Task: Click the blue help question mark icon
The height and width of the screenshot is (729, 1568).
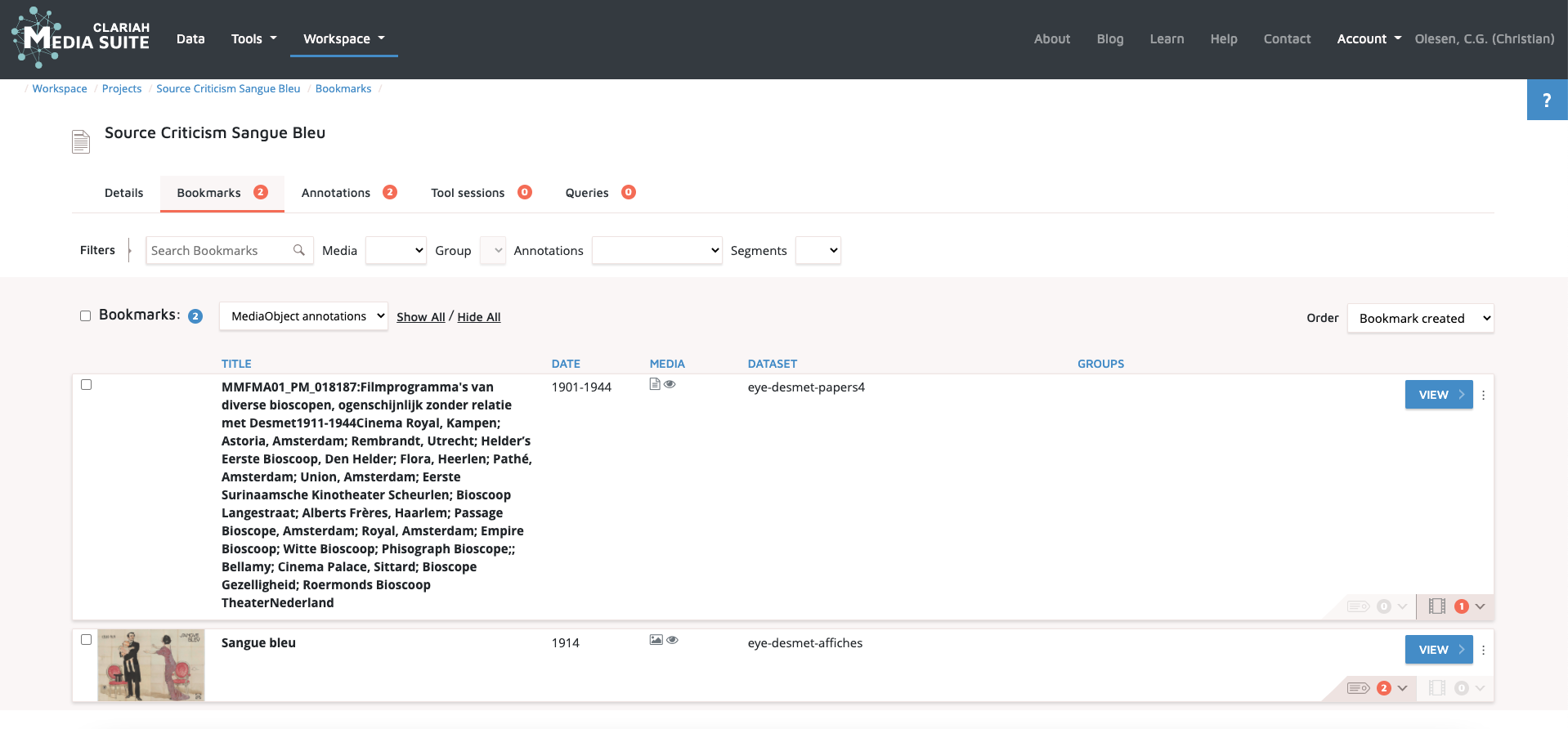Action: [1546, 100]
